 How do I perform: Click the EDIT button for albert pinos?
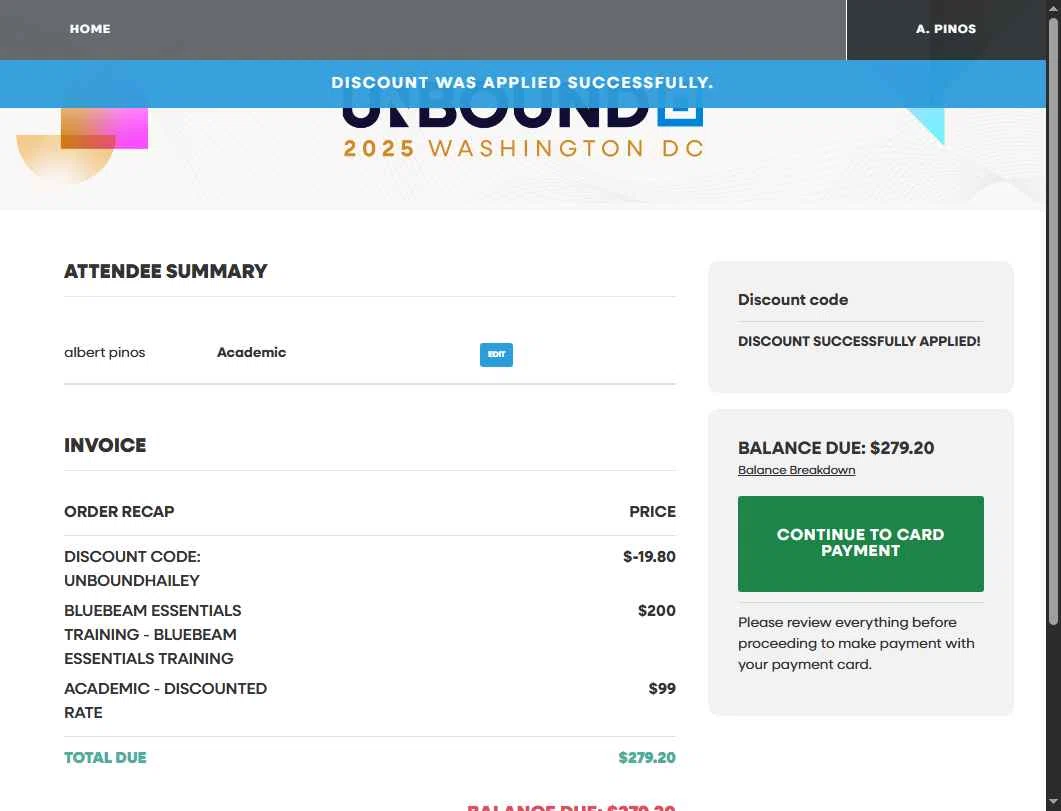click(x=496, y=354)
